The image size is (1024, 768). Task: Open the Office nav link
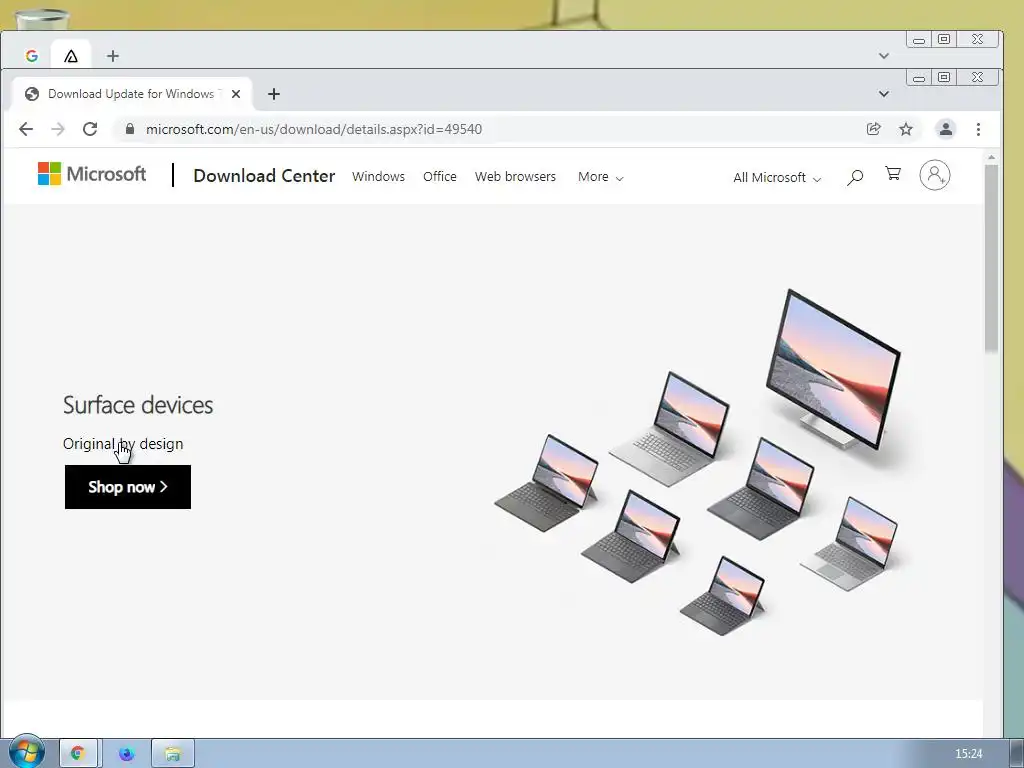pyautogui.click(x=440, y=176)
